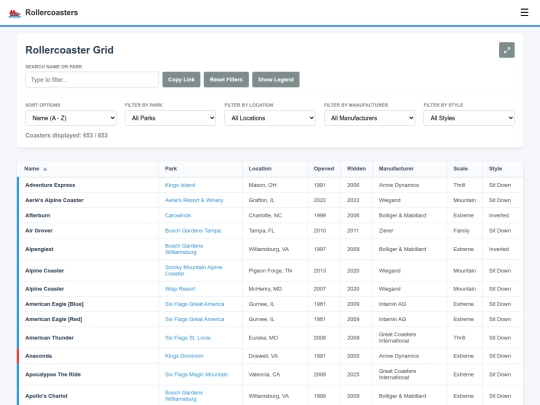Open the Kings Island park link
This screenshot has height=405, width=540.
click(180, 185)
